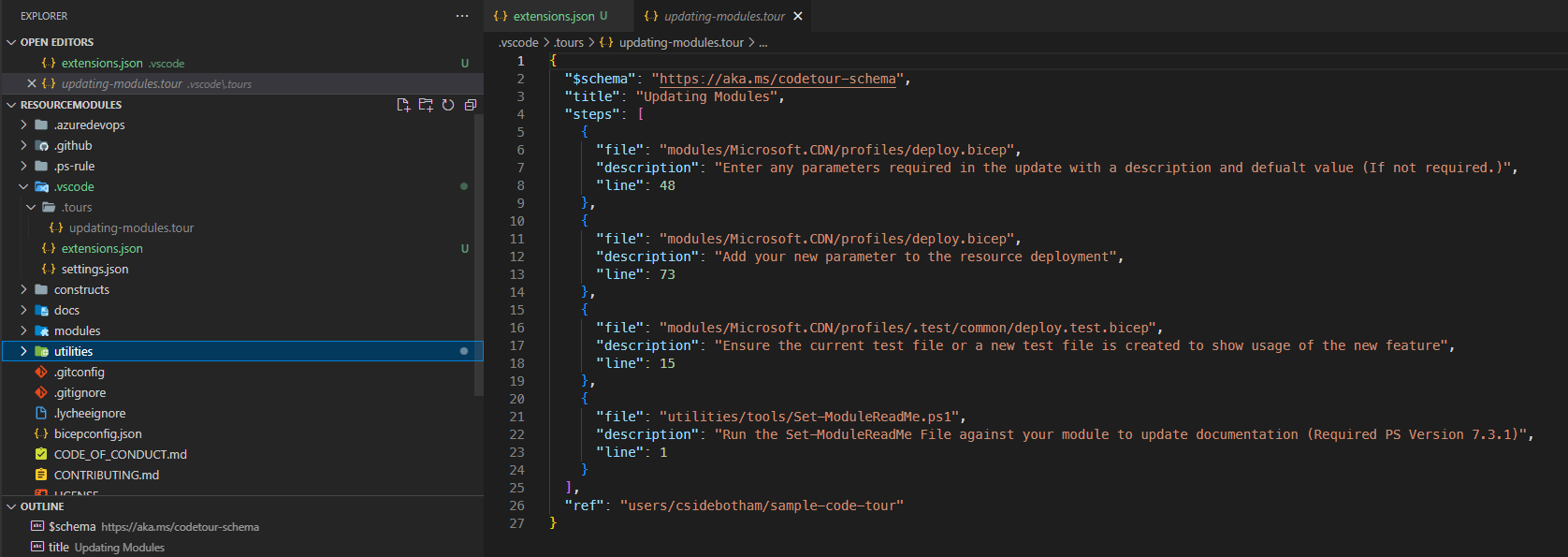1568x557 pixels.
Task: Expand the modules folder
Action: click(23, 330)
